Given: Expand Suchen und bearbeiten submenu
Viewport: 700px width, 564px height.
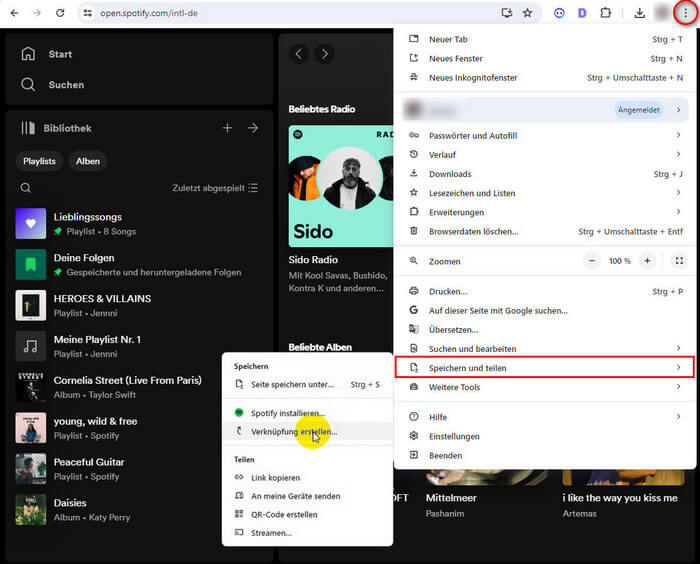Looking at the screenshot, I should (545, 349).
